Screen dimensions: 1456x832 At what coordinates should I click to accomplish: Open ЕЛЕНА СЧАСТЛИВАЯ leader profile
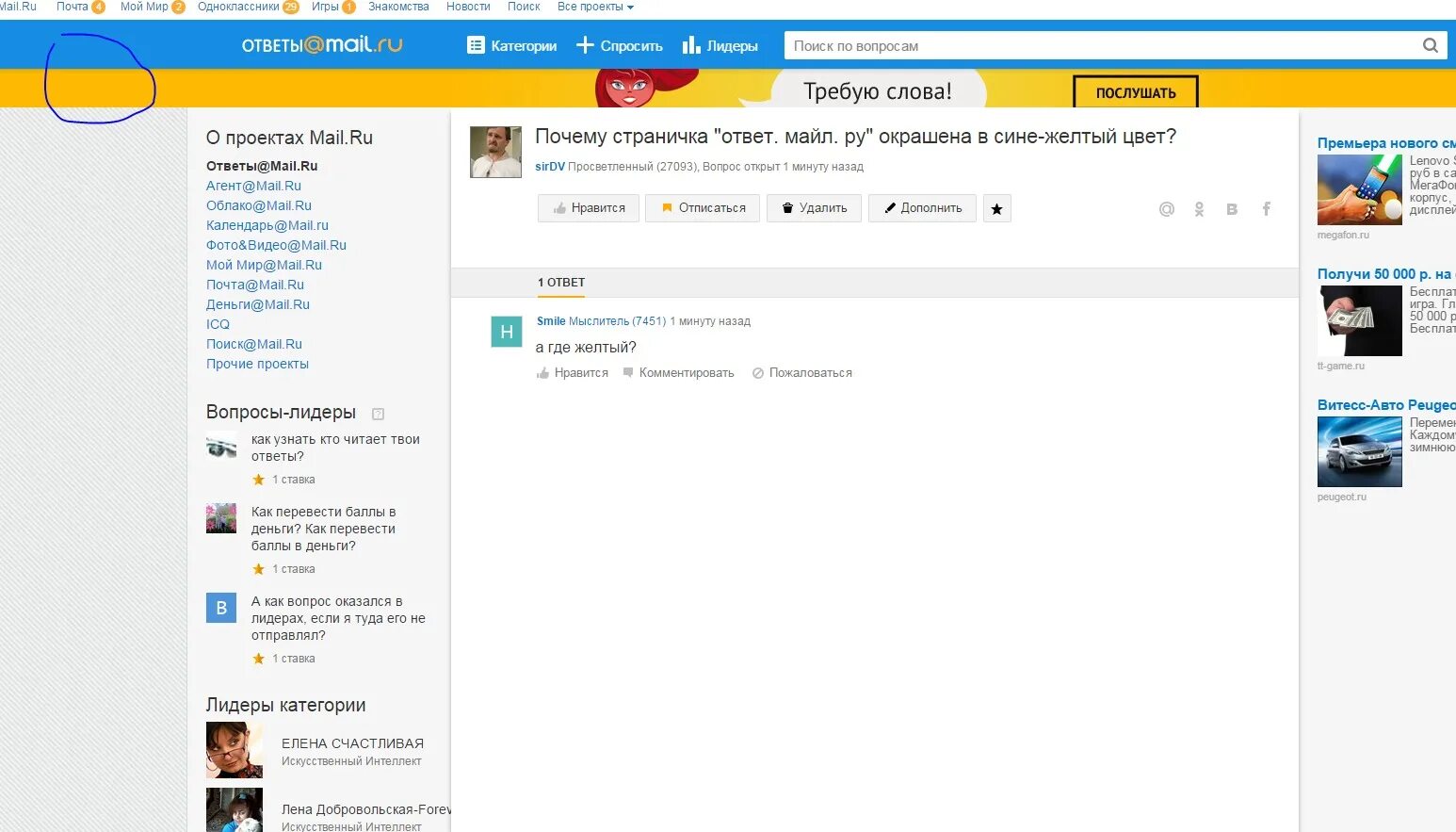click(x=352, y=743)
